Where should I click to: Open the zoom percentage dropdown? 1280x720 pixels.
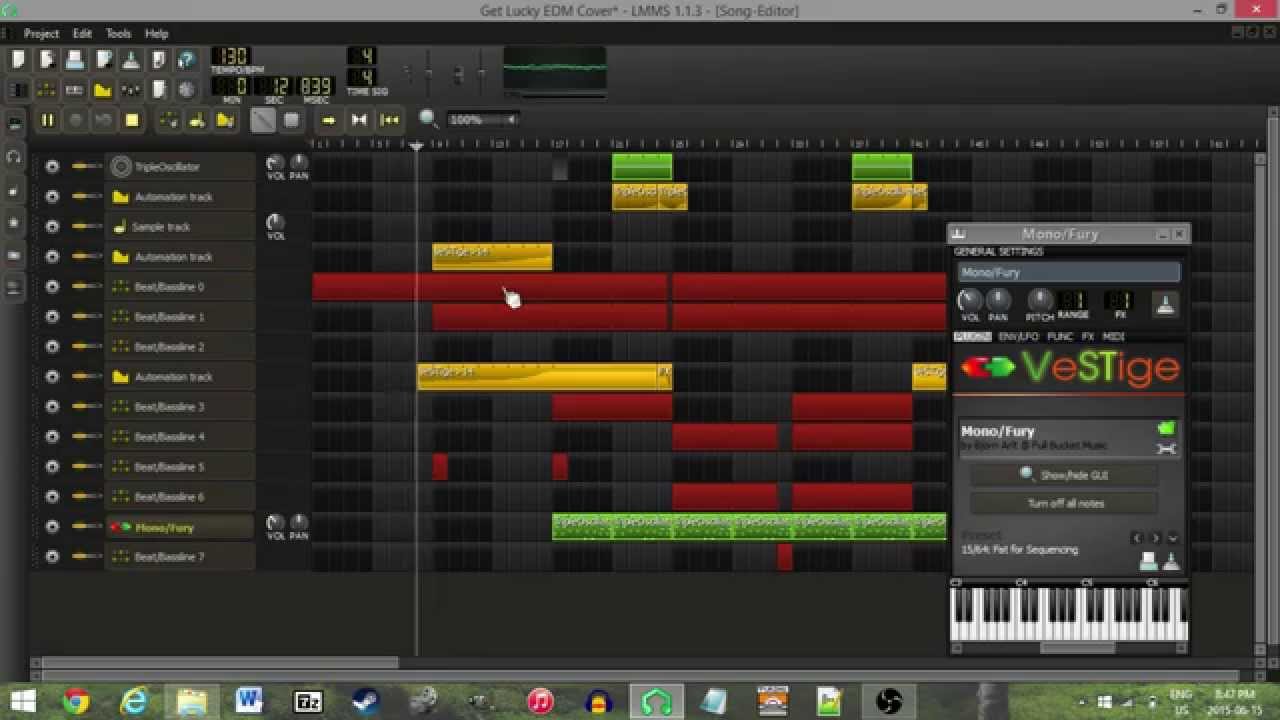click(481, 120)
